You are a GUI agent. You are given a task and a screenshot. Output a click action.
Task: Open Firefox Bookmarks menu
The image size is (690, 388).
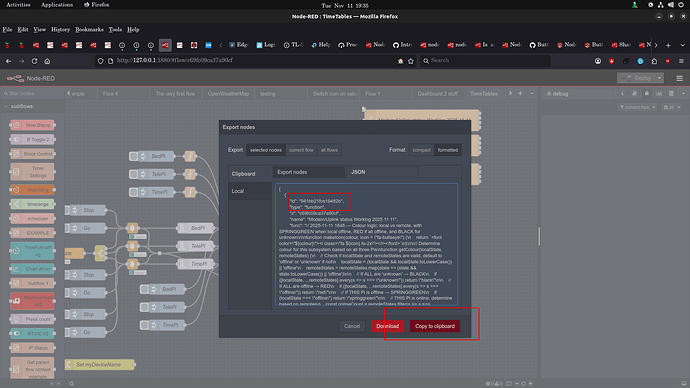click(x=89, y=29)
